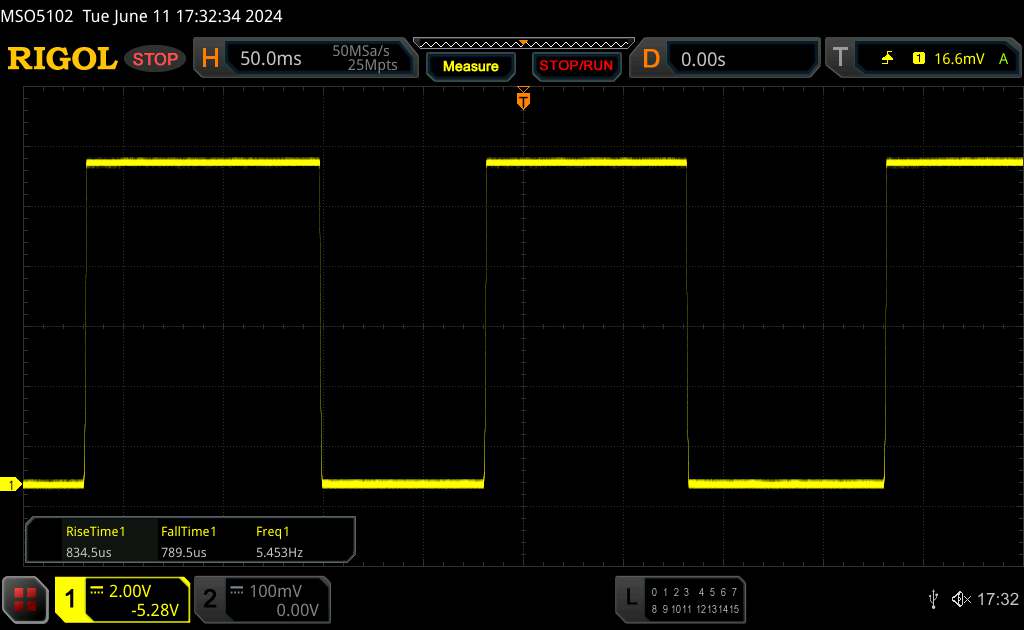Click channel 1 DC coupling icon
1024x630 pixels.
point(97,591)
